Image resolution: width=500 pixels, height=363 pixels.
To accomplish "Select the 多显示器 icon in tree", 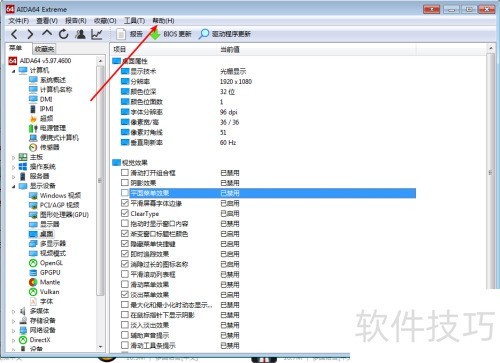I will pyautogui.click(x=33, y=244).
